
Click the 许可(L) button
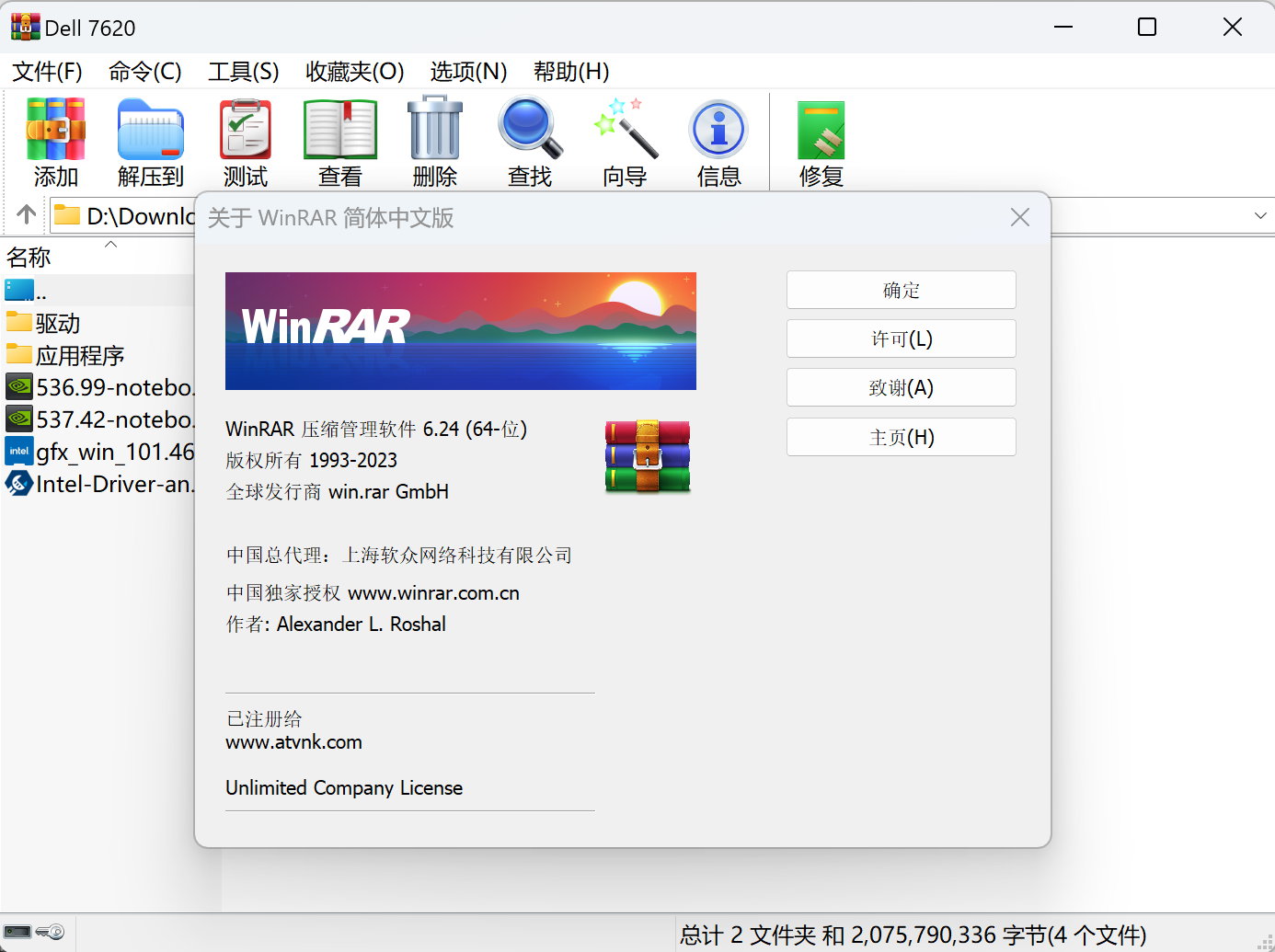tap(902, 338)
